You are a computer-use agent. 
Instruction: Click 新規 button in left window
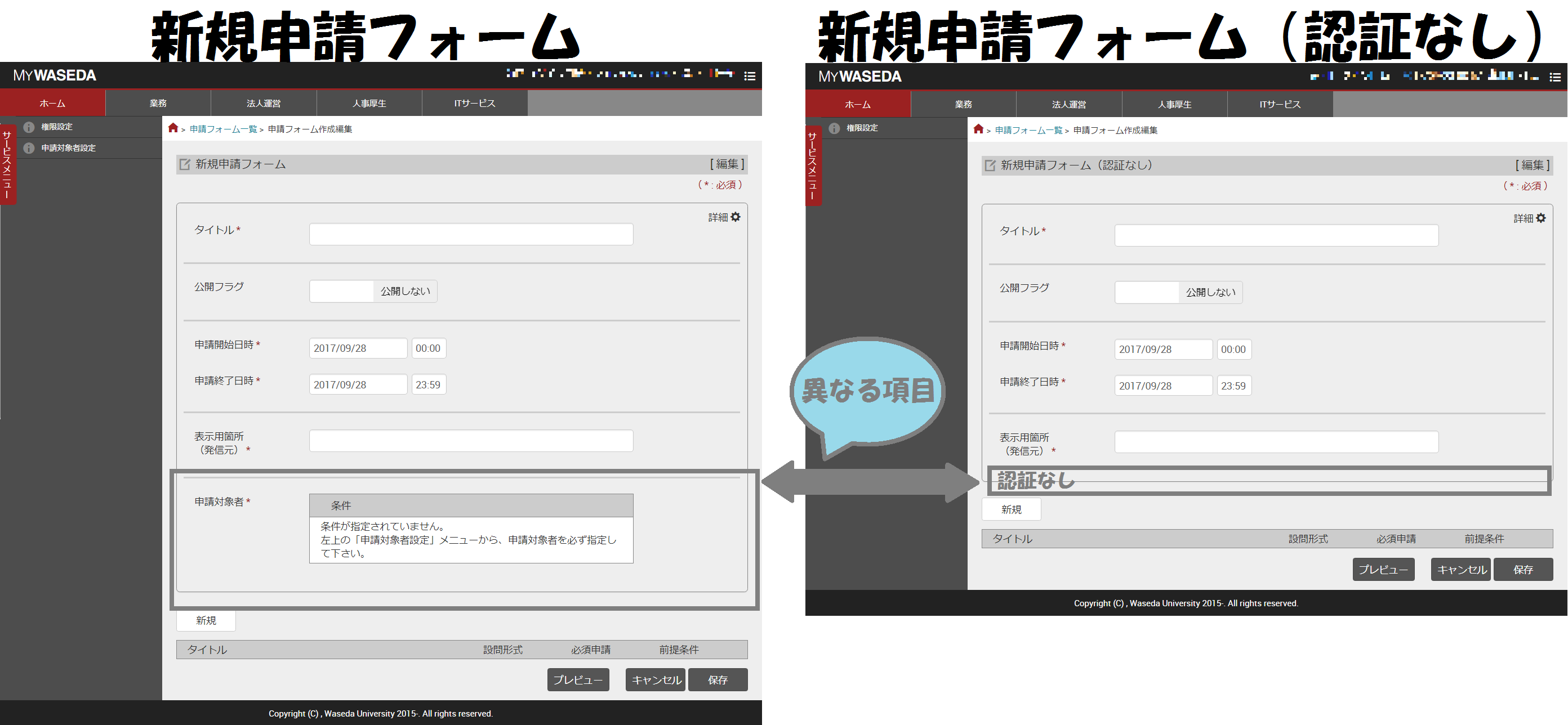click(x=206, y=620)
